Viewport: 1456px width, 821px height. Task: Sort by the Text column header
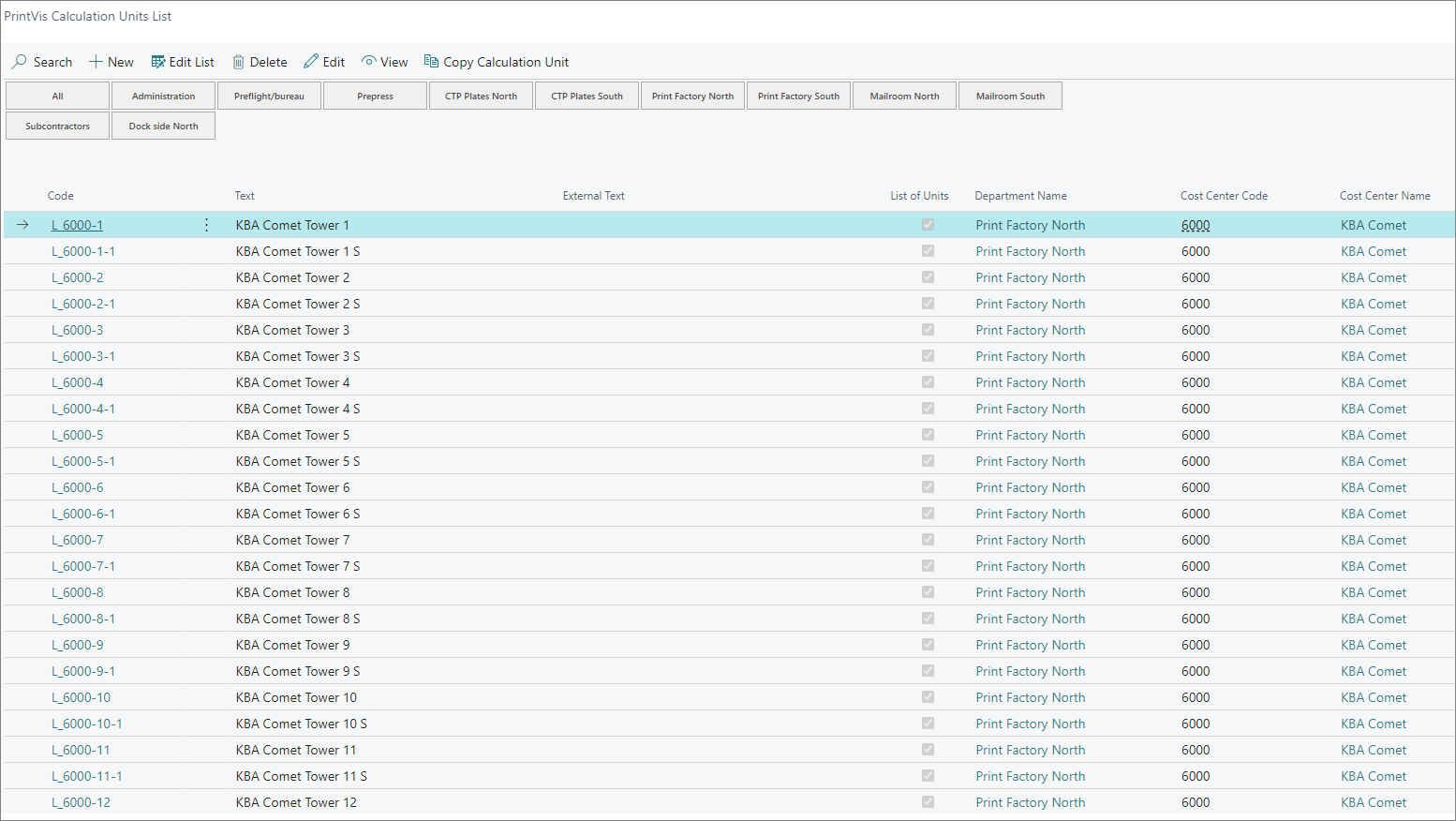(x=245, y=196)
